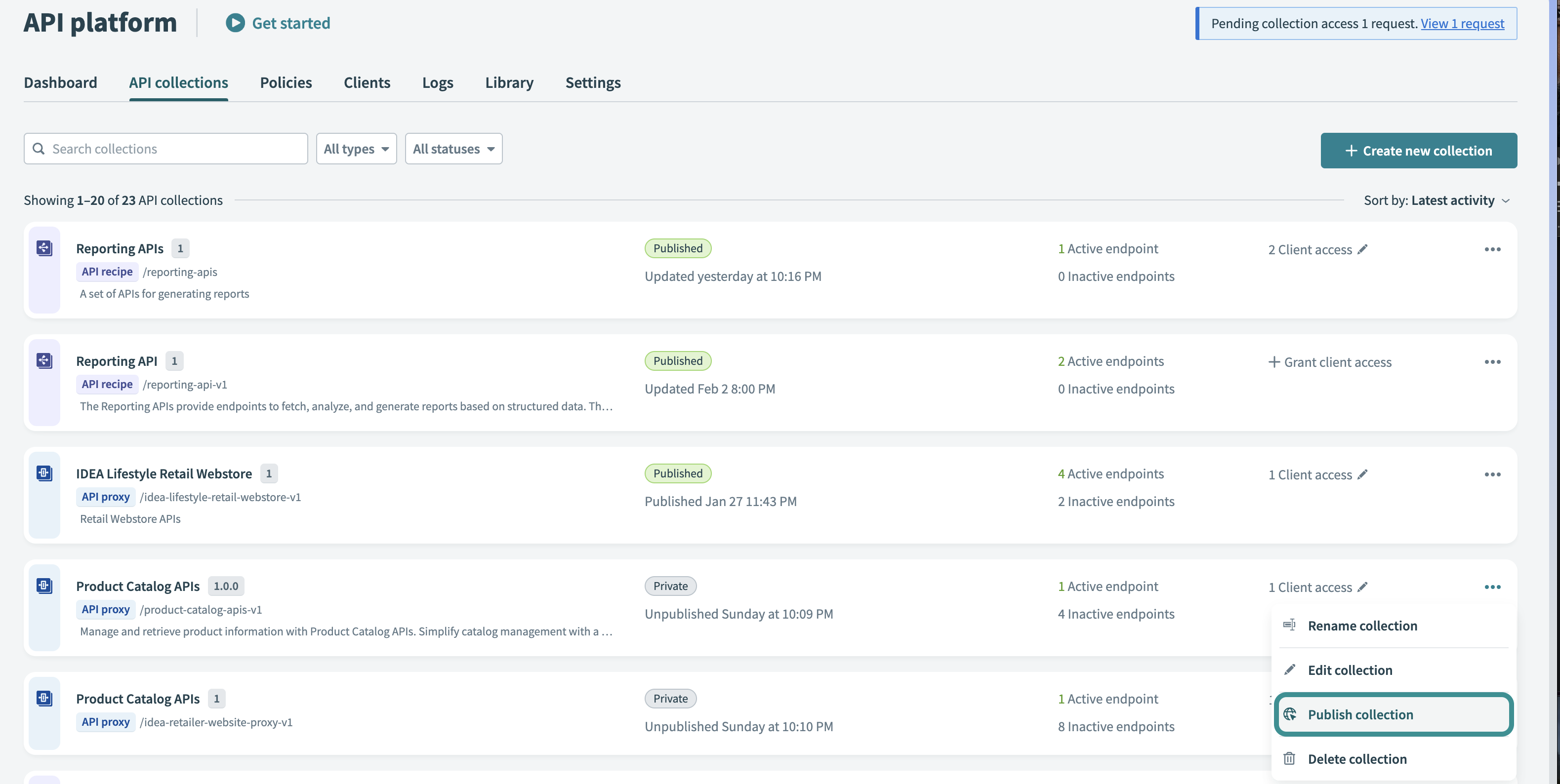This screenshot has width=1560, height=784.
Task: Select Publish collection from the context menu
Action: point(1361,714)
